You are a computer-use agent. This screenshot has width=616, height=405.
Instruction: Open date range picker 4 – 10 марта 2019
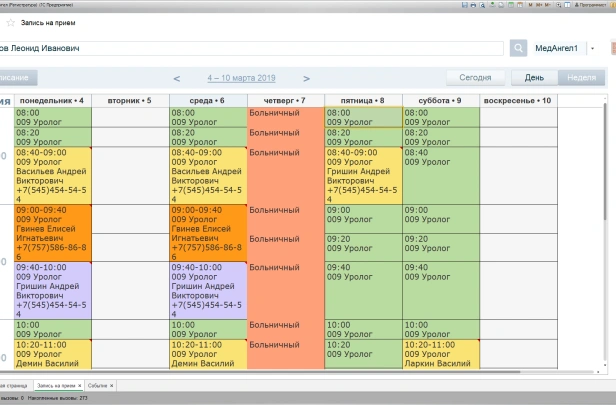(x=241, y=78)
